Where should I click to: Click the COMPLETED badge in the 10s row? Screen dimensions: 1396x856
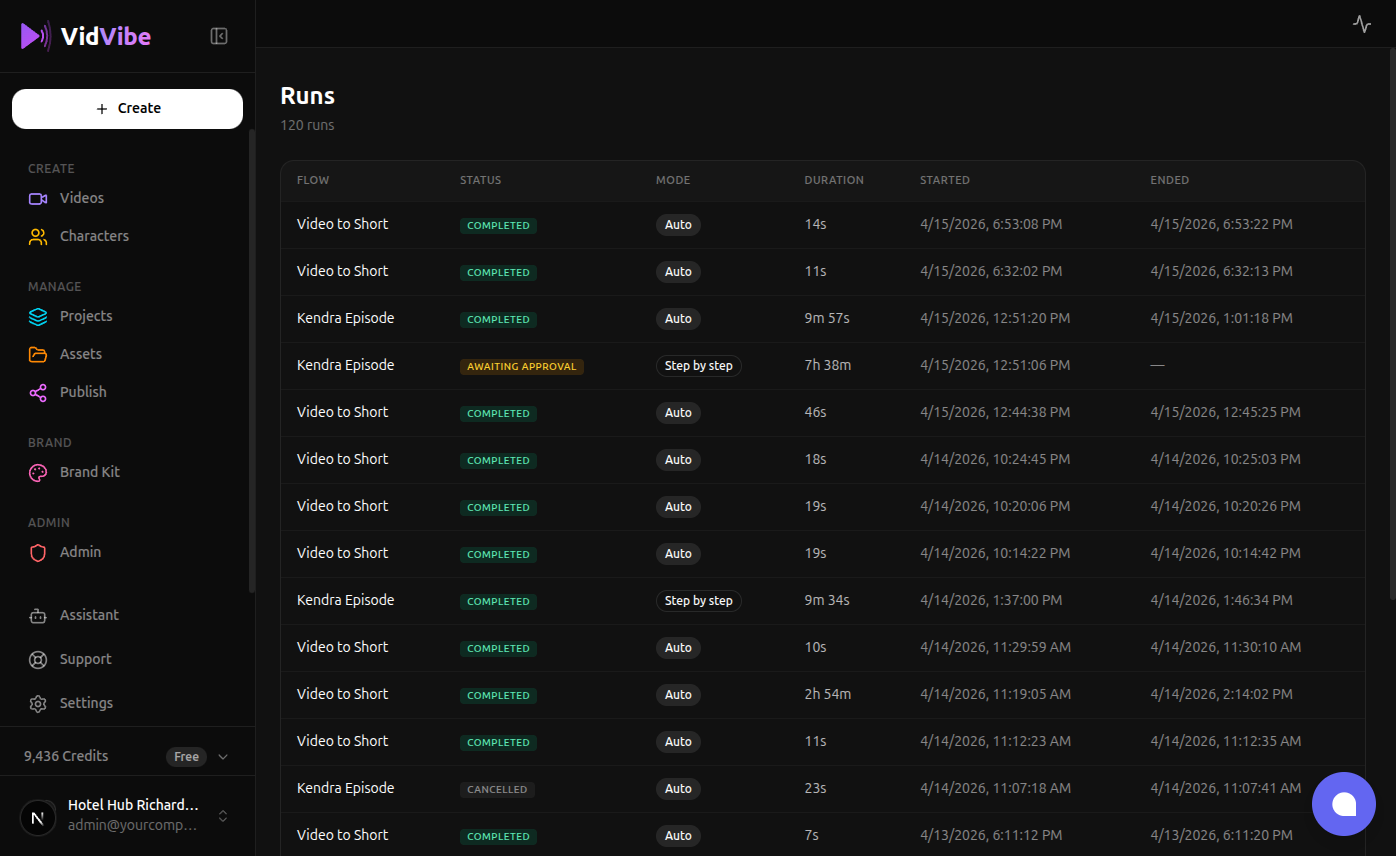pyautogui.click(x=498, y=648)
